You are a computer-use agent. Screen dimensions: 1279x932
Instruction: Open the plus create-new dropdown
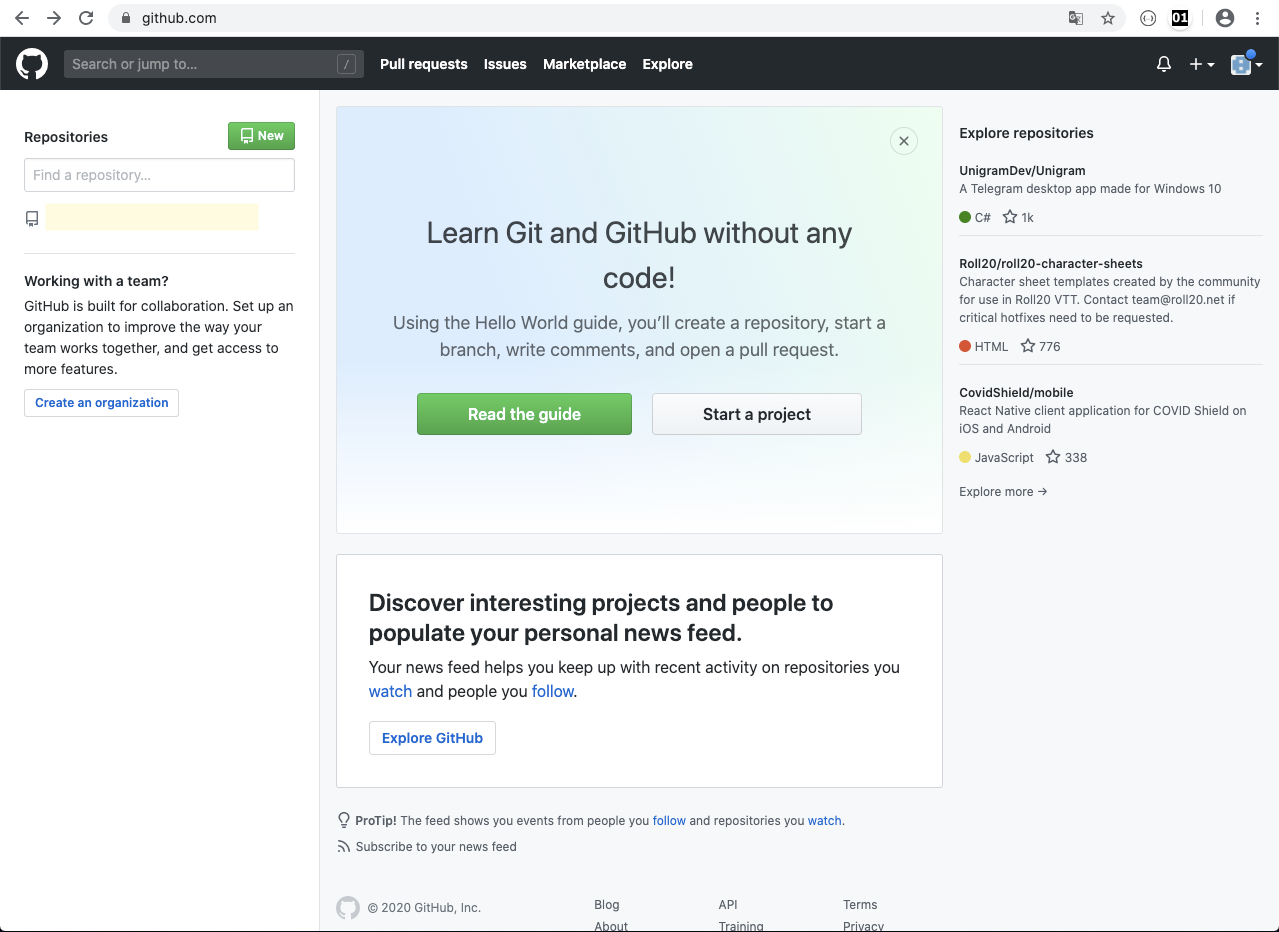[x=1202, y=64]
